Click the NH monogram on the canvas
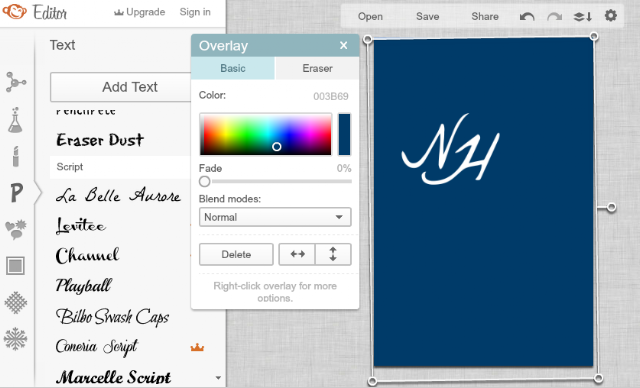640x388 pixels. [451, 149]
